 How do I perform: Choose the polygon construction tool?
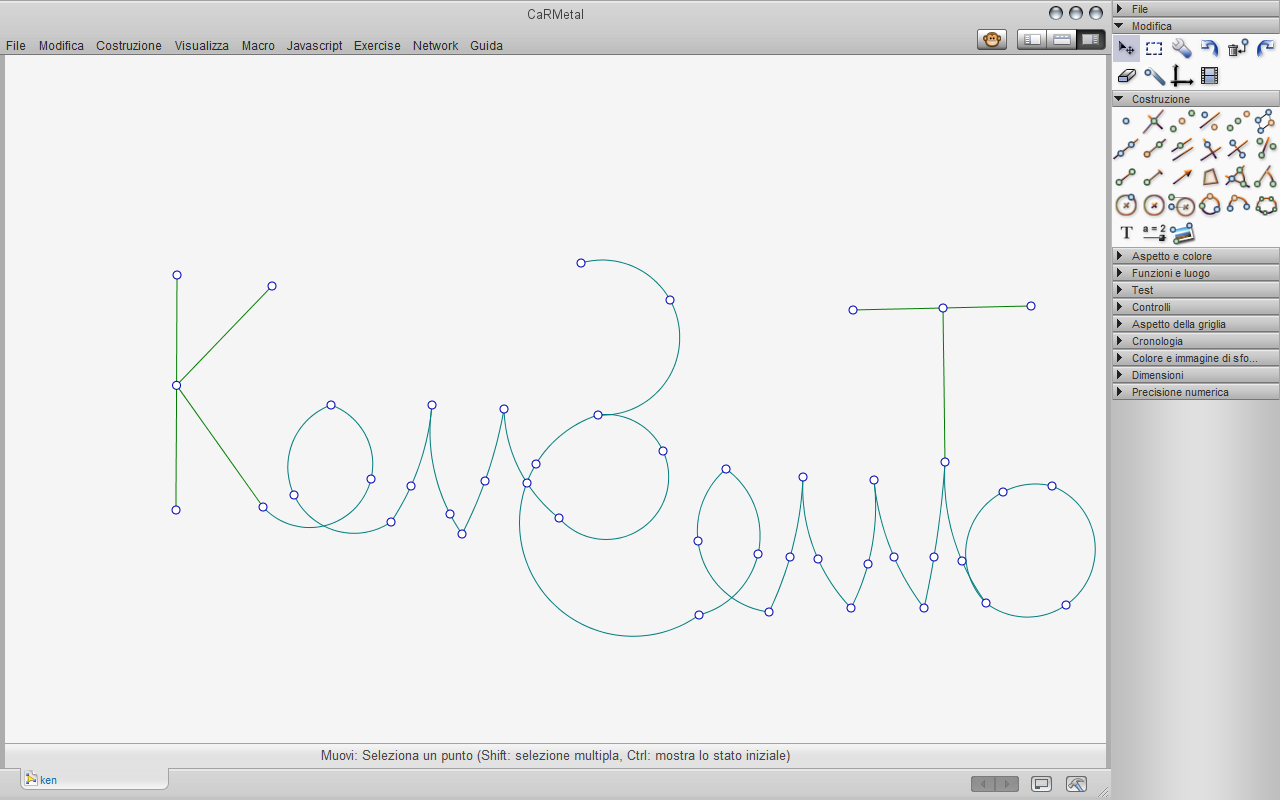(x=1212, y=175)
